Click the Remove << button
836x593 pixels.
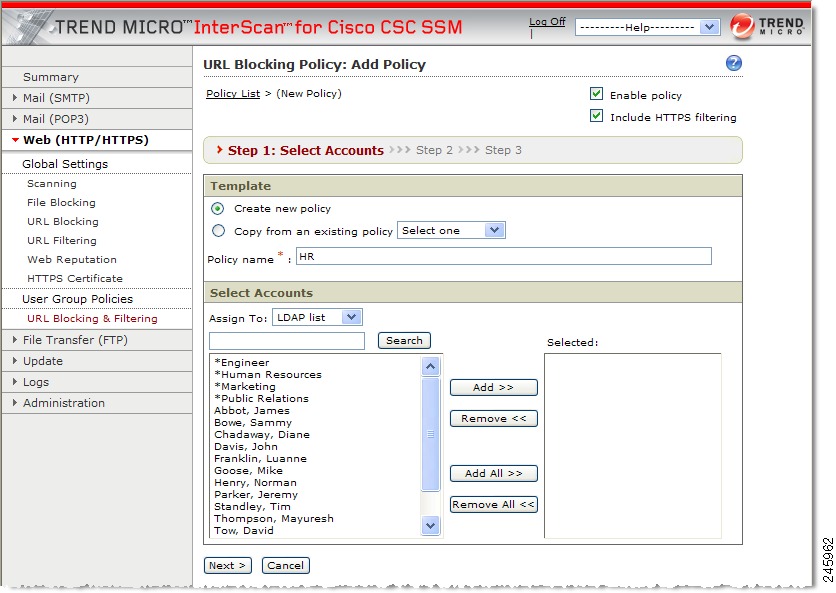tap(493, 419)
